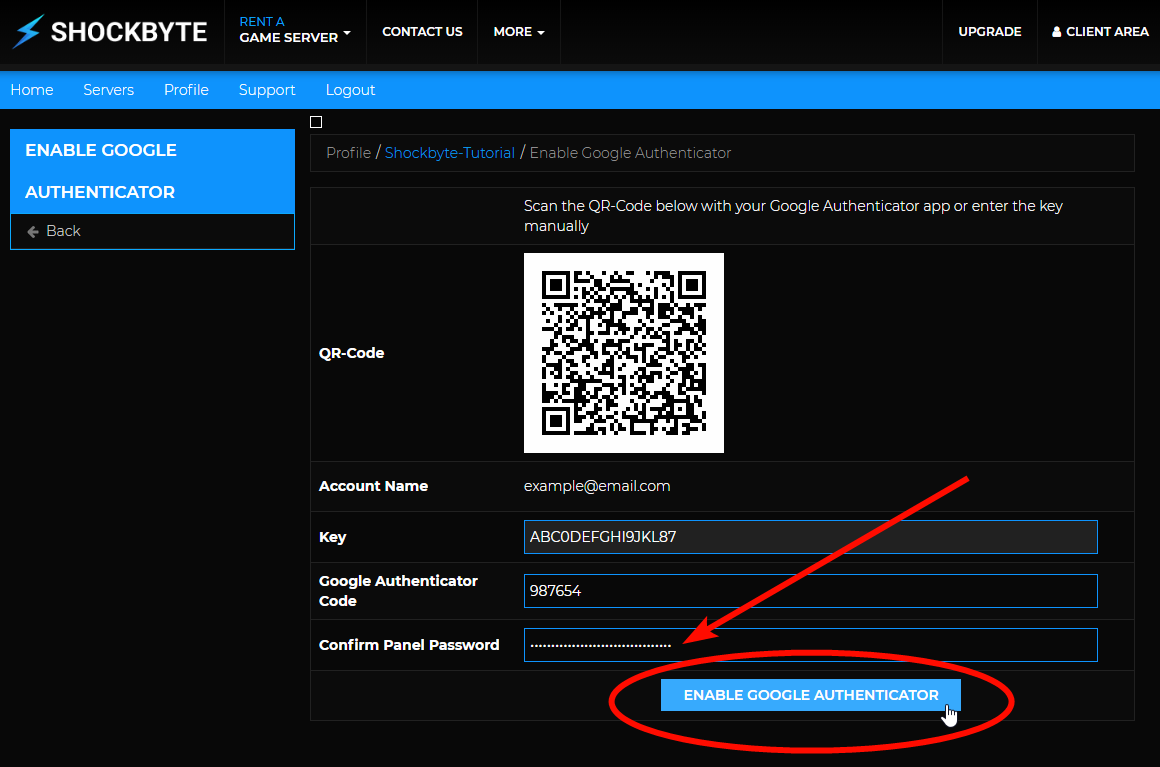Image resolution: width=1160 pixels, height=767 pixels.
Task: Open the Servers section
Action: click(x=109, y=89)
